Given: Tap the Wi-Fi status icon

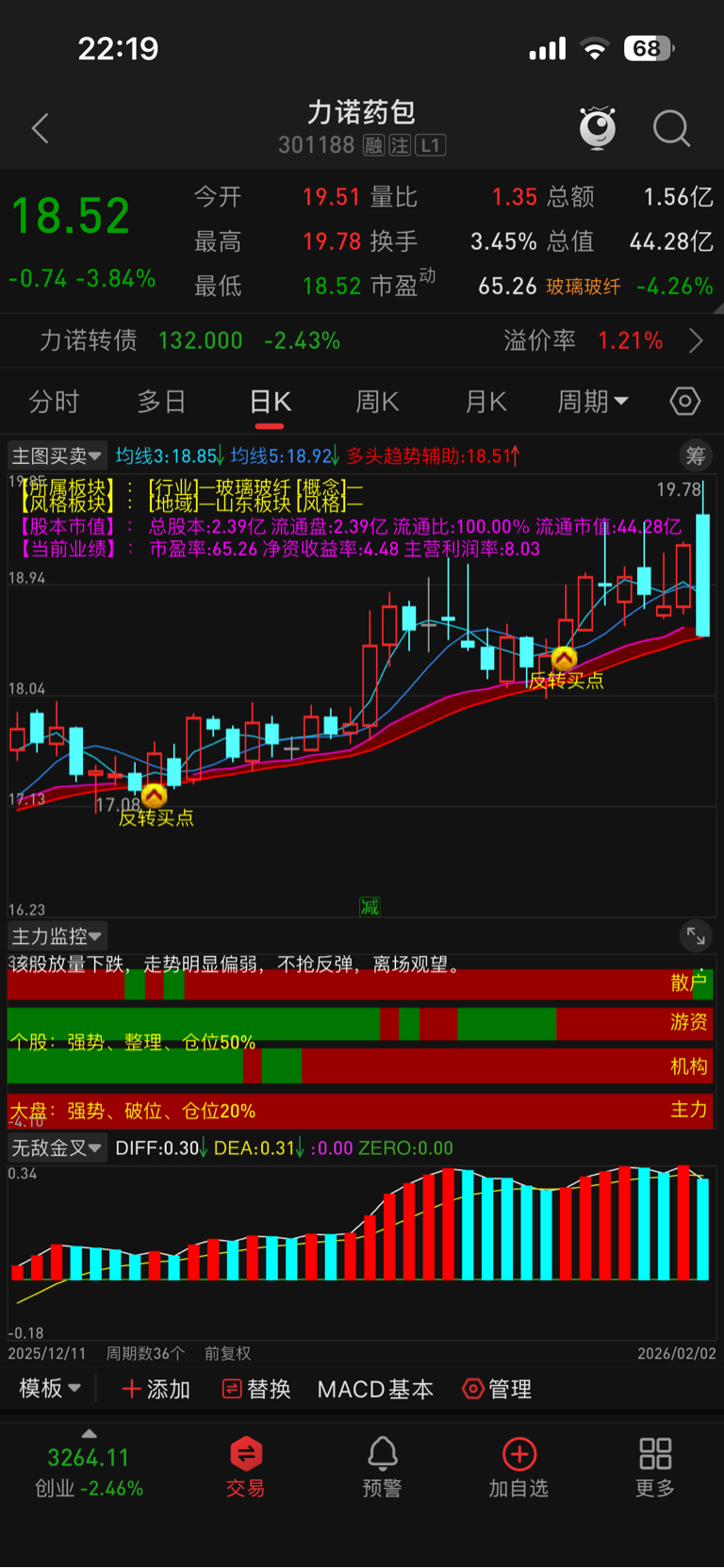Looking at the screenshot, I should coord(595,49).
